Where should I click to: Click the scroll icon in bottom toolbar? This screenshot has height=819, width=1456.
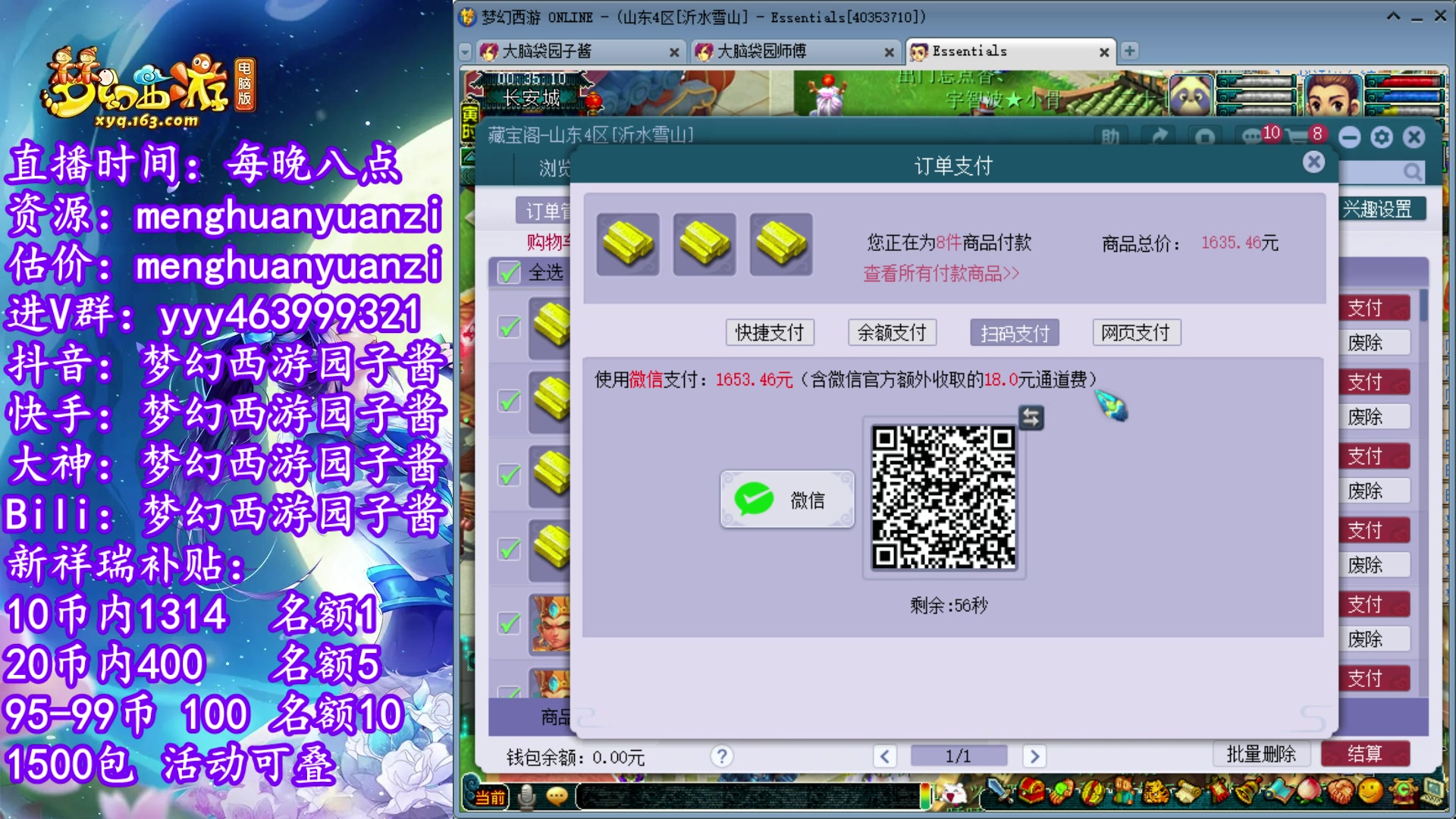(1188, 792)
